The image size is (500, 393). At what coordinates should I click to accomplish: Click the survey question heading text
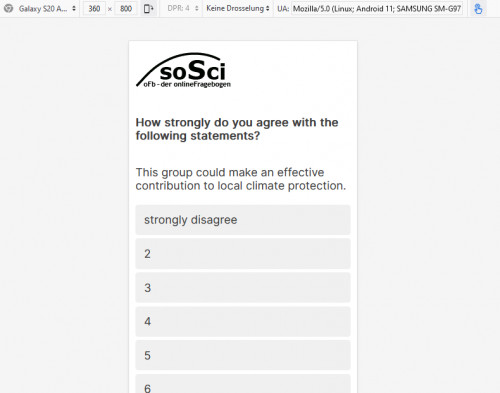(x=237, y=129)
